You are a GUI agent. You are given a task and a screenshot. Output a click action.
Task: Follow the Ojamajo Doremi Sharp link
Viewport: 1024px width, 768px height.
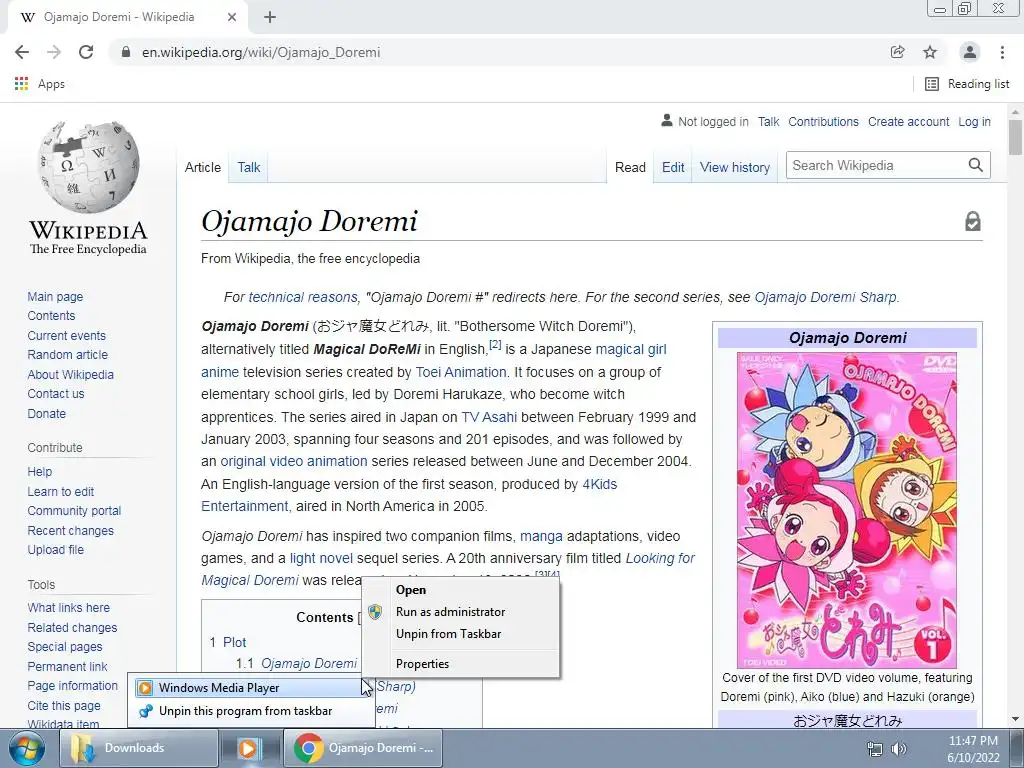[x=825, y=297]
